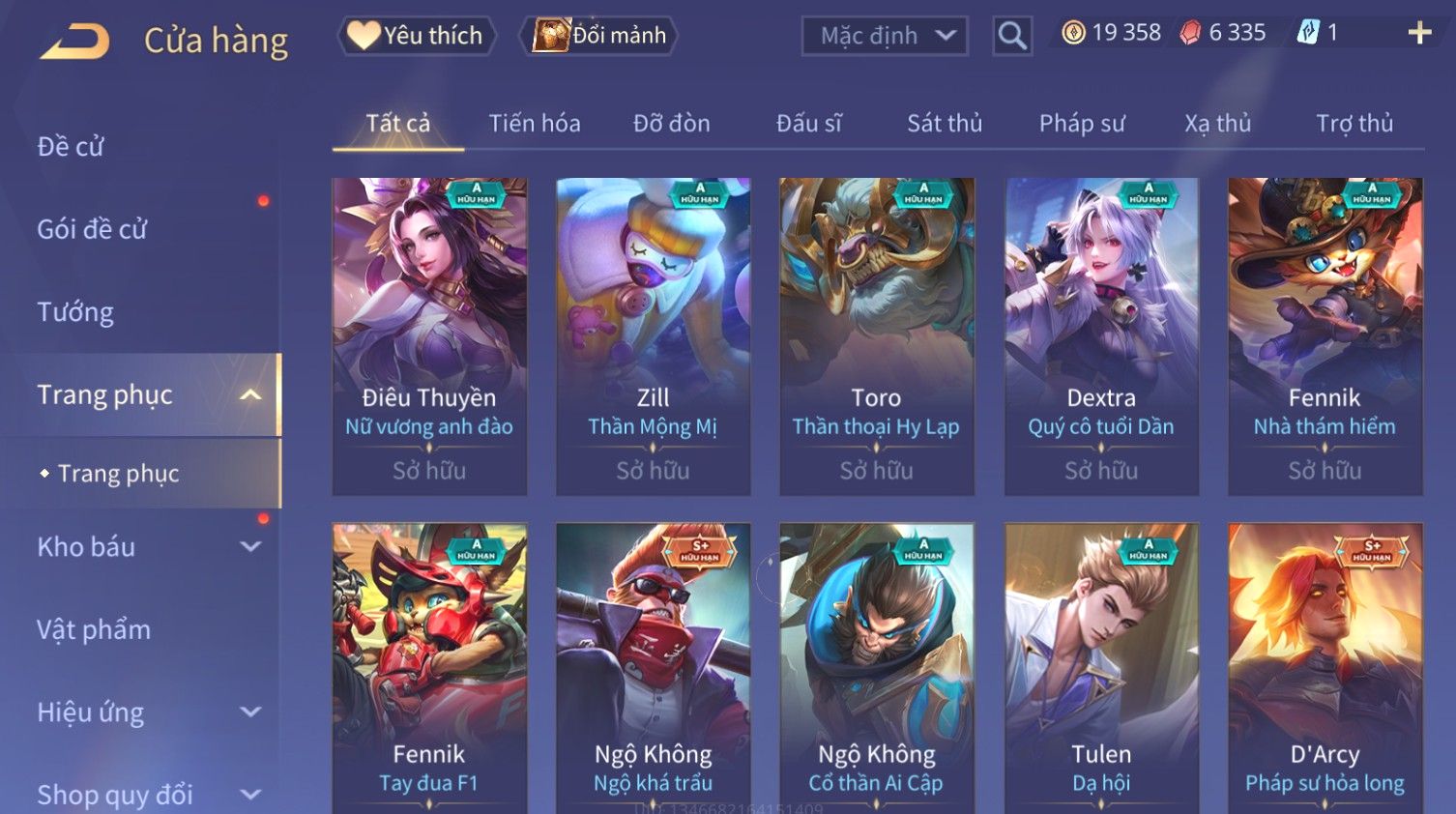Open Gói đề cử in sidebar
Image resolution: width=1456 pixels, height=814 pixels.
92,229
